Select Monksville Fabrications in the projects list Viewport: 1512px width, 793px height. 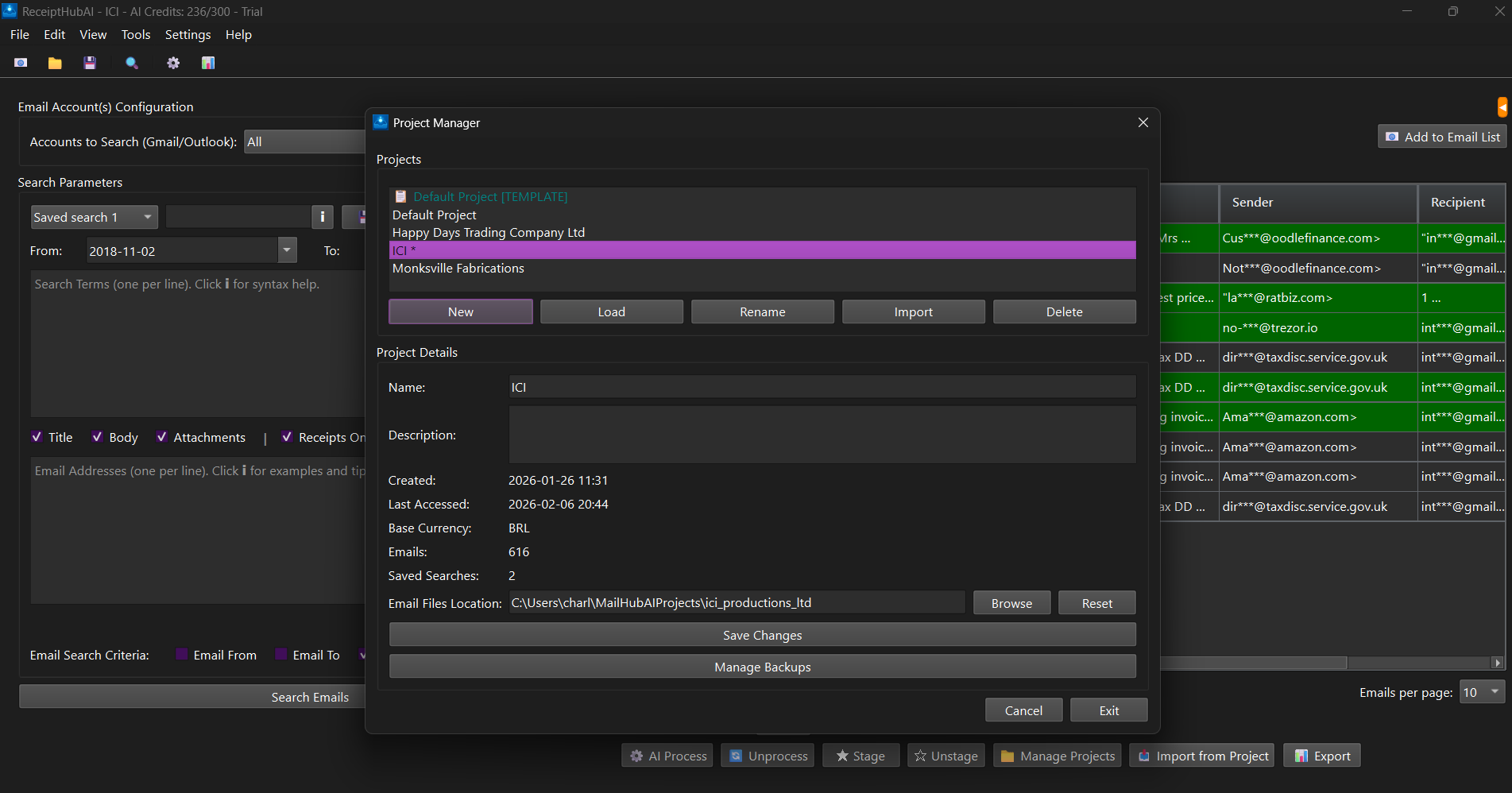pyautogui.click(x=458, y=269)
